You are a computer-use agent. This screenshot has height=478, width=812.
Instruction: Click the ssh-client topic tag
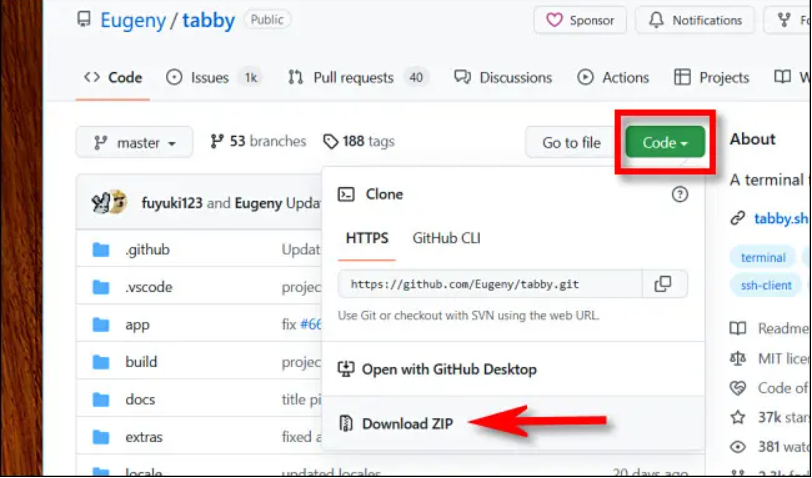coord(766,285)
